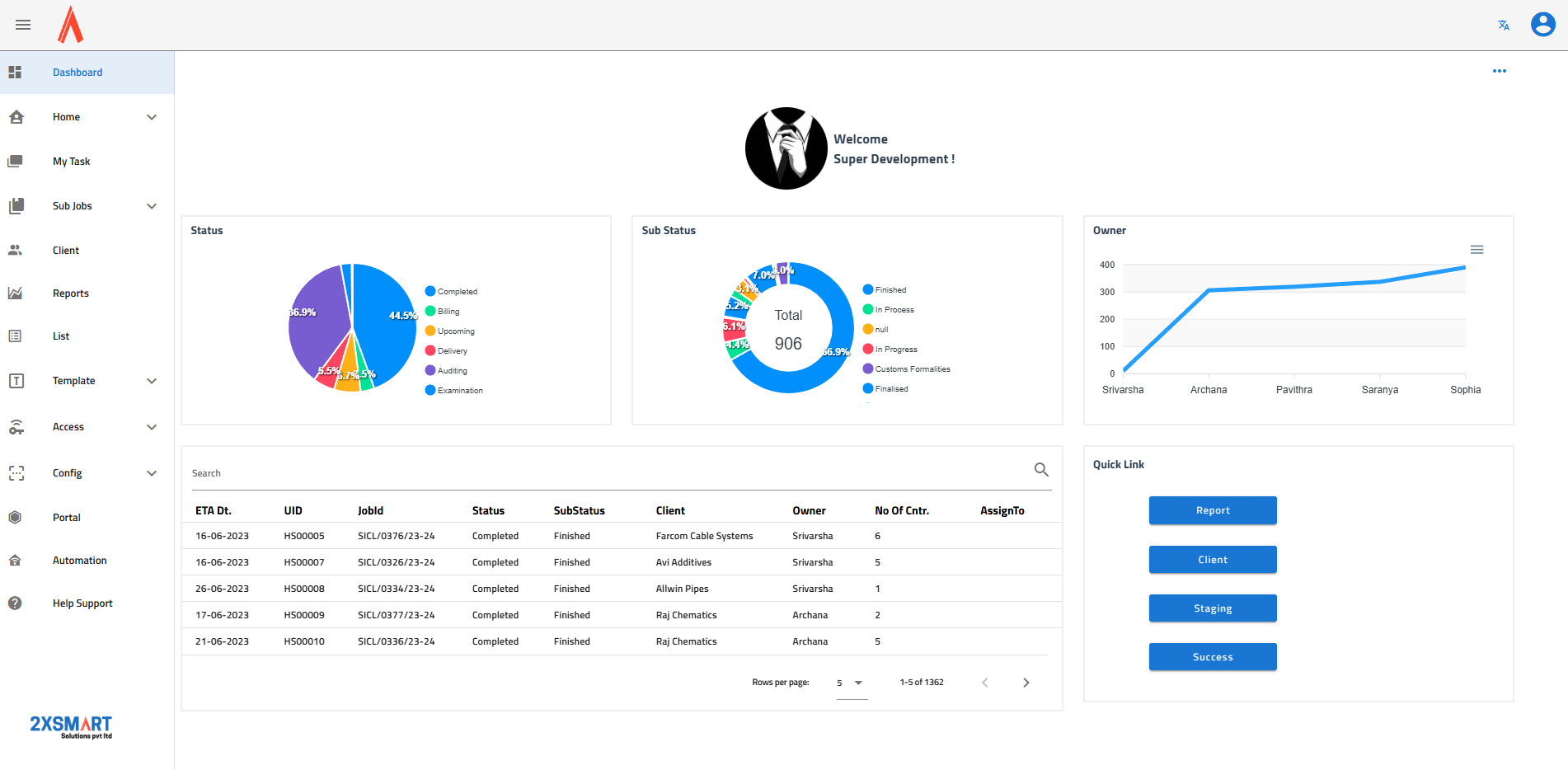Go to next table page arrow
The height and width of the screenshot is (770, 1568).
(x=1026, y=683)
